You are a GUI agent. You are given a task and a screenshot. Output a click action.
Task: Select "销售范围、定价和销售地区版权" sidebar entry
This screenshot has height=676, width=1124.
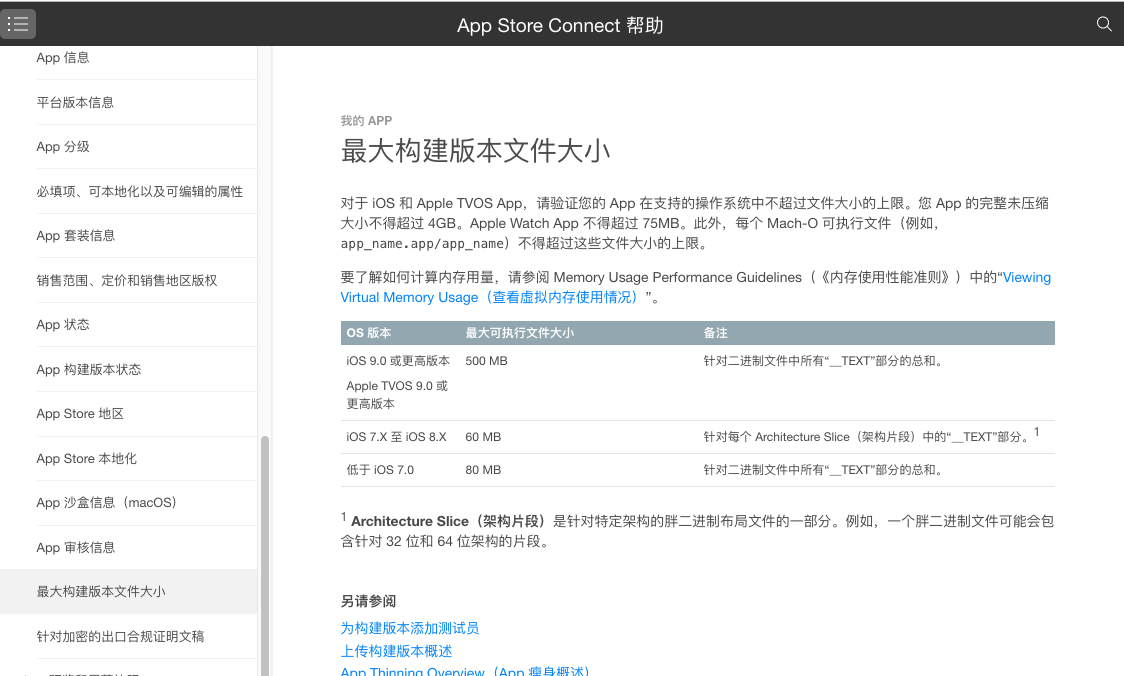[x=127, y=280]
